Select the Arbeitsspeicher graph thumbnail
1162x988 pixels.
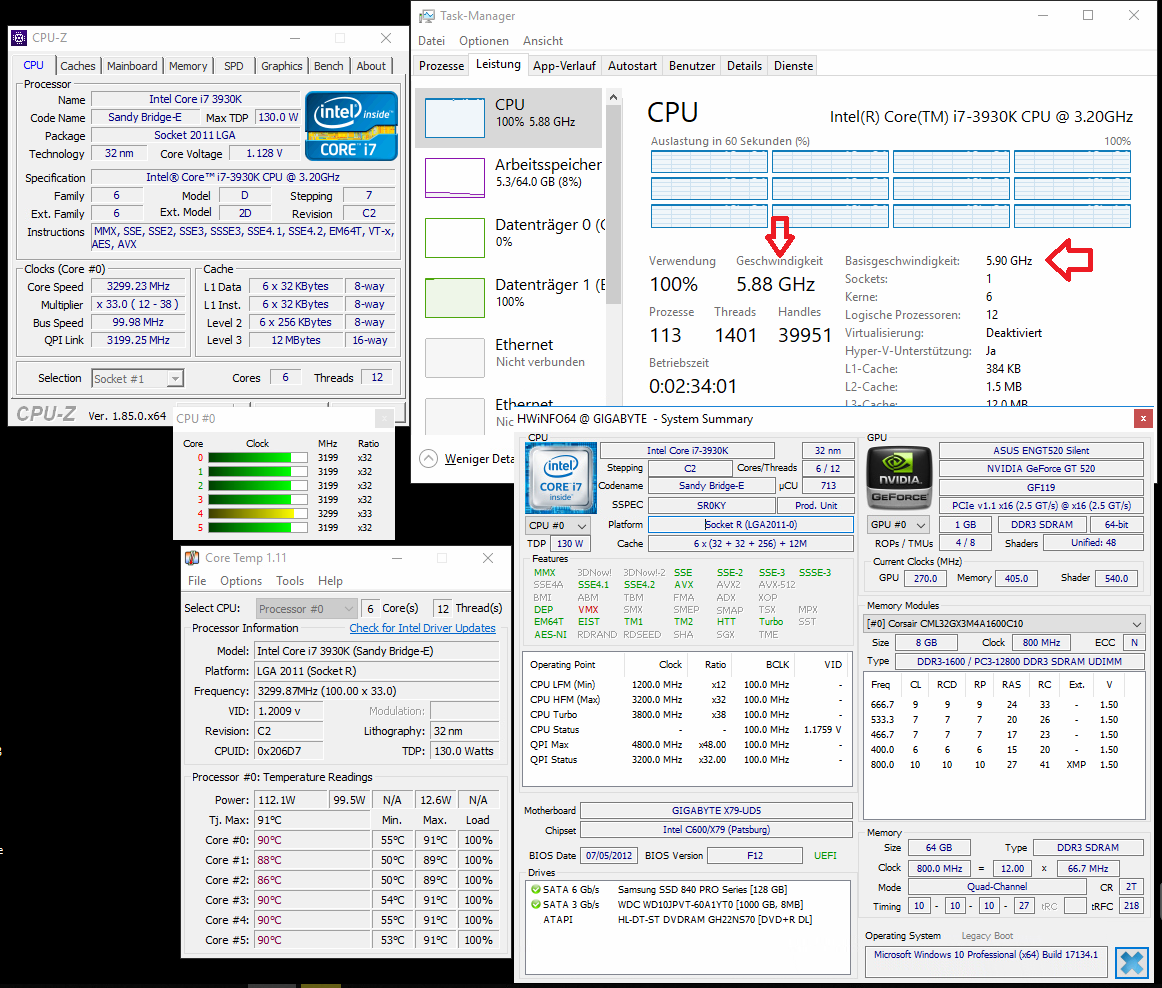point(454,177)
